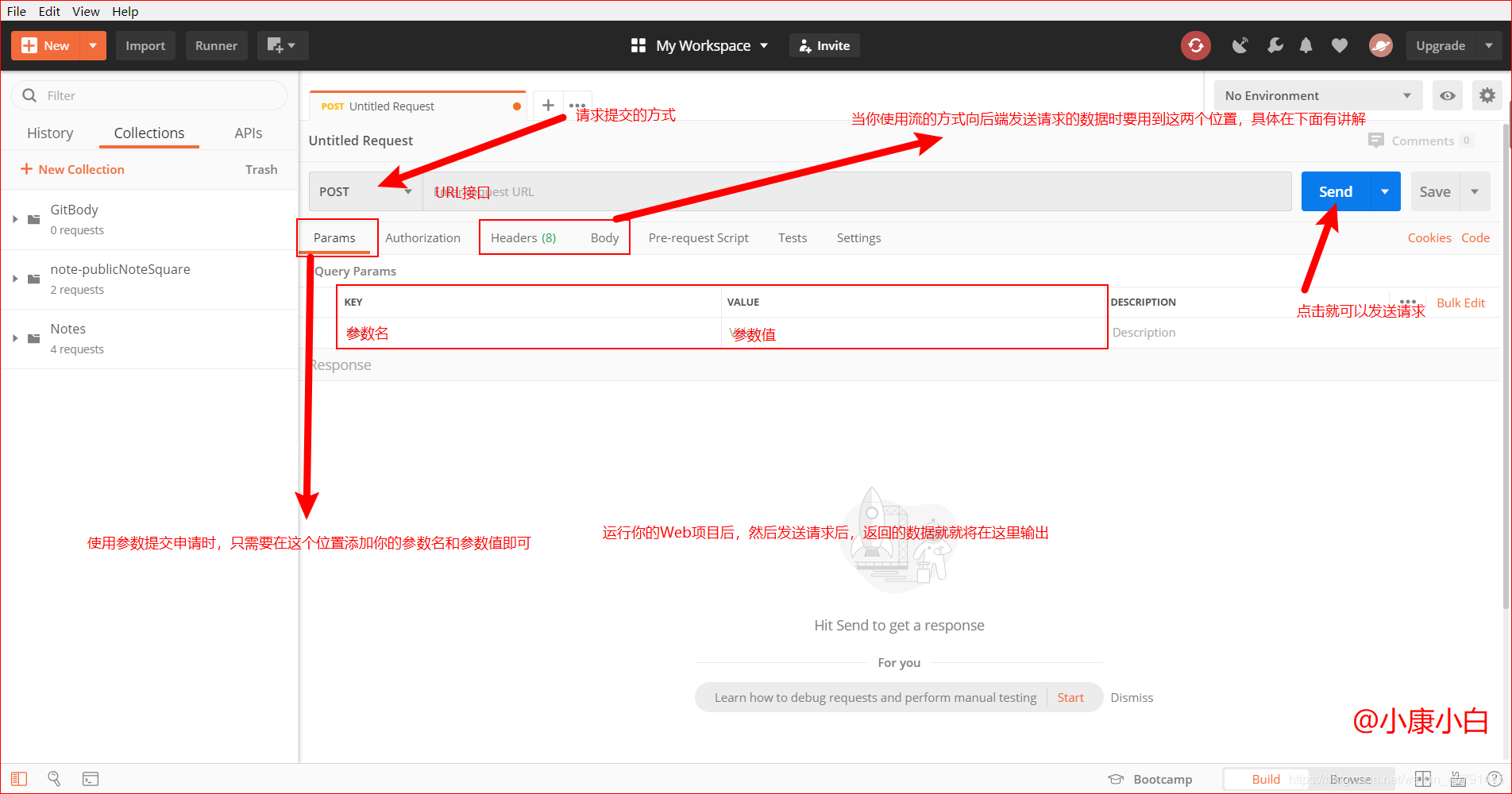Open the Save options dropdown arrow

1475,191
